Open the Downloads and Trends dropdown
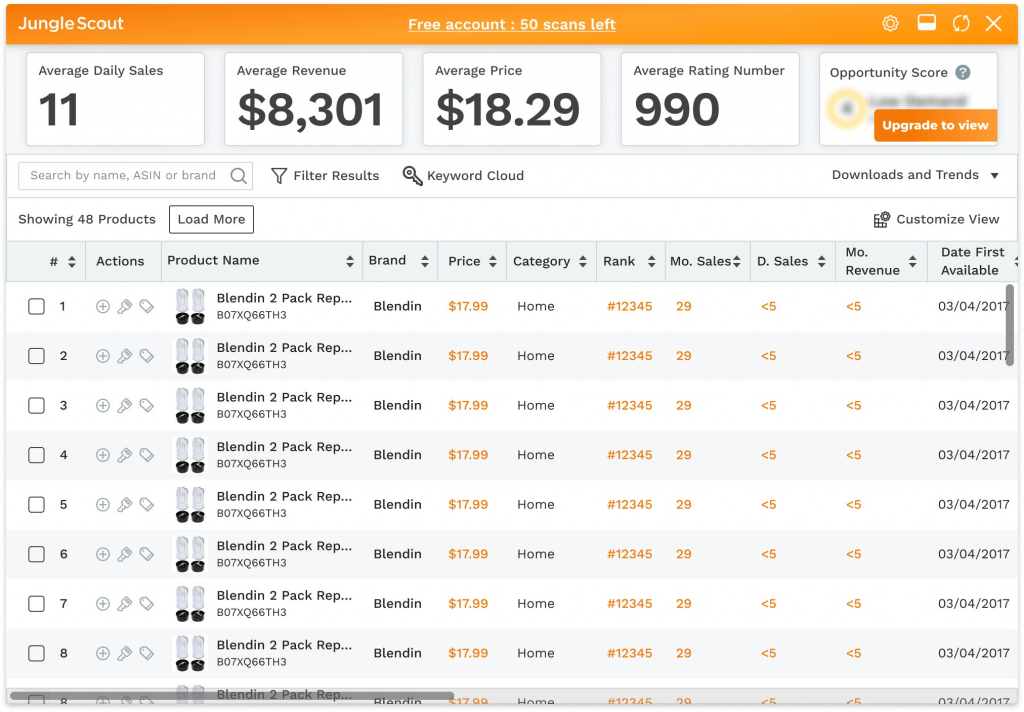The height and width of the screenshot is (712, 1024). 915,175
